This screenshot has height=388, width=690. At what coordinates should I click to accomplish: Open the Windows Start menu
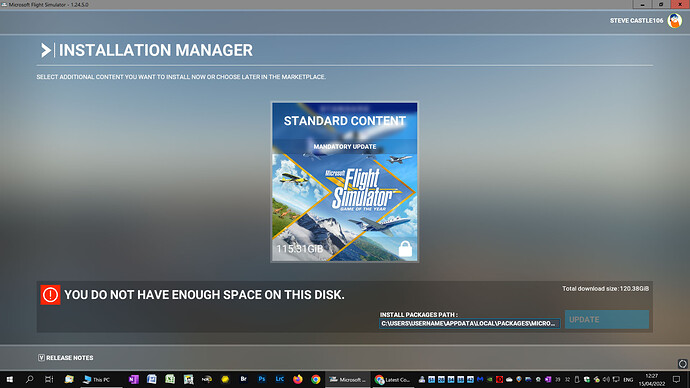click(9, 379)
